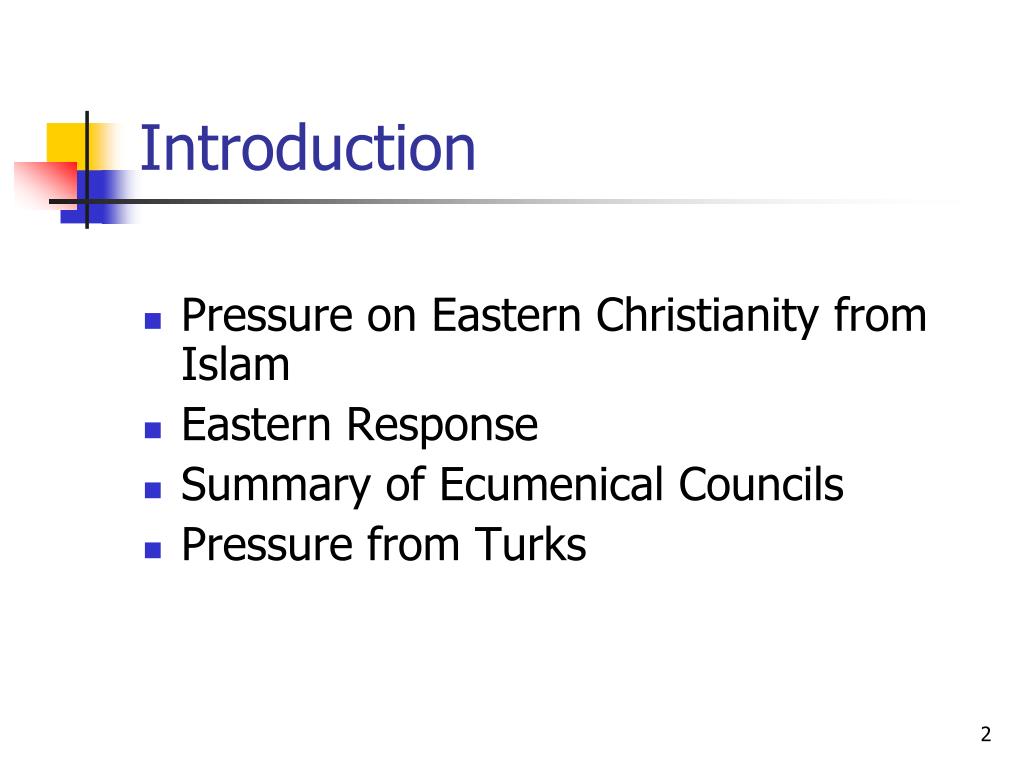Select the Summary of Ecumenical Councils line
1024x768 pixels.
click(x=512, y=485)
